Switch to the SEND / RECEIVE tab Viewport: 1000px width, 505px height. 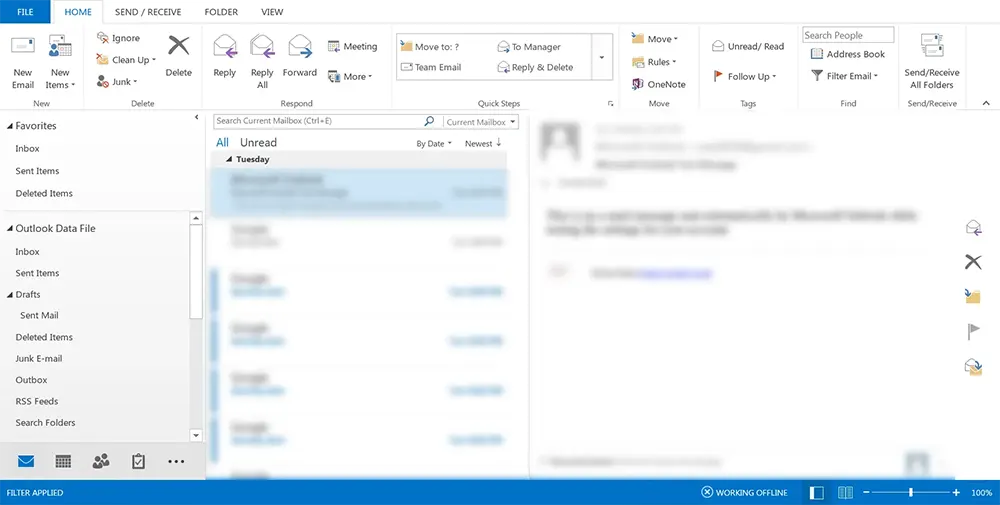tap(148, 11)
